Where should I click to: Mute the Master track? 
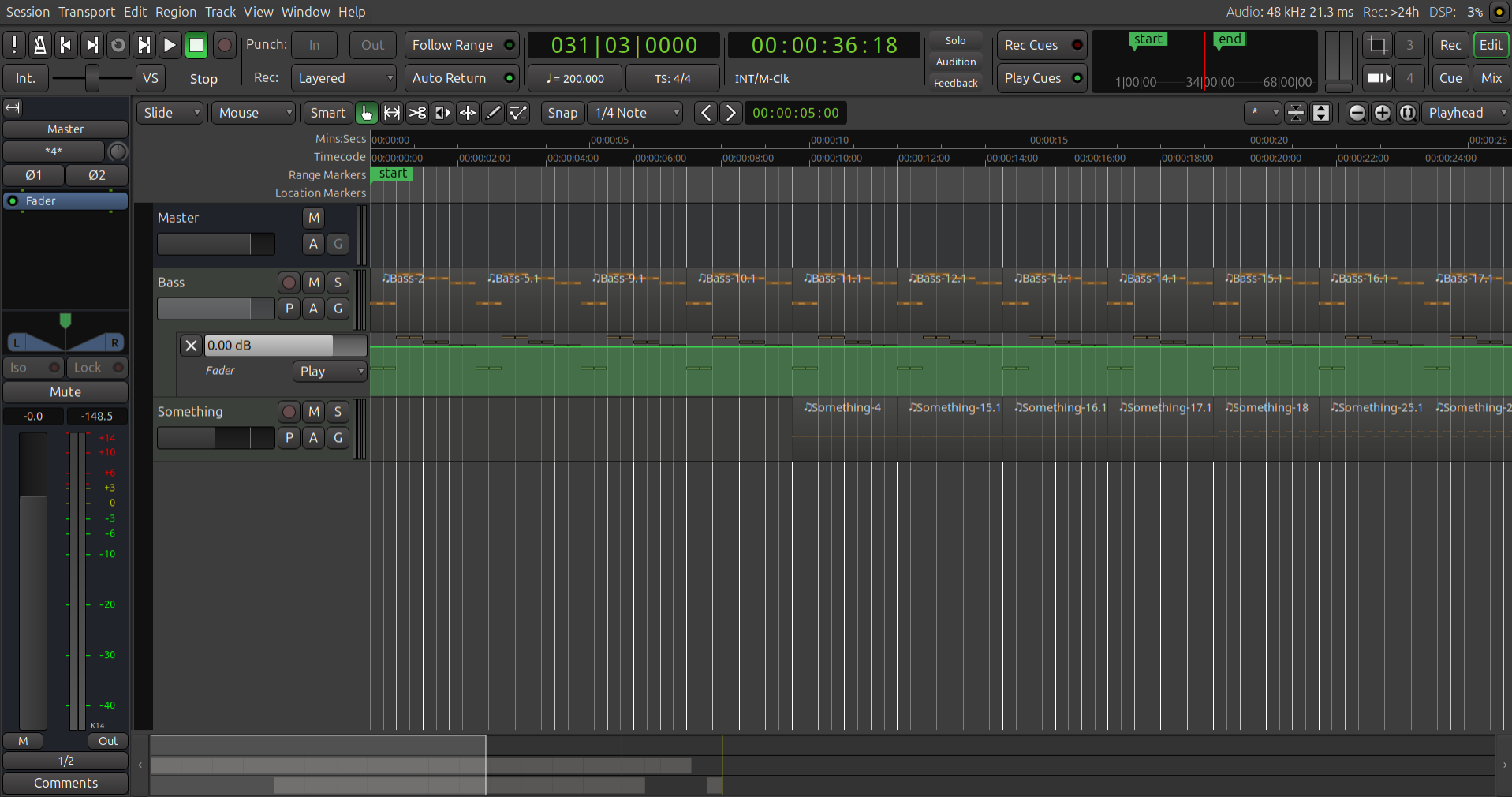(313, 218)
